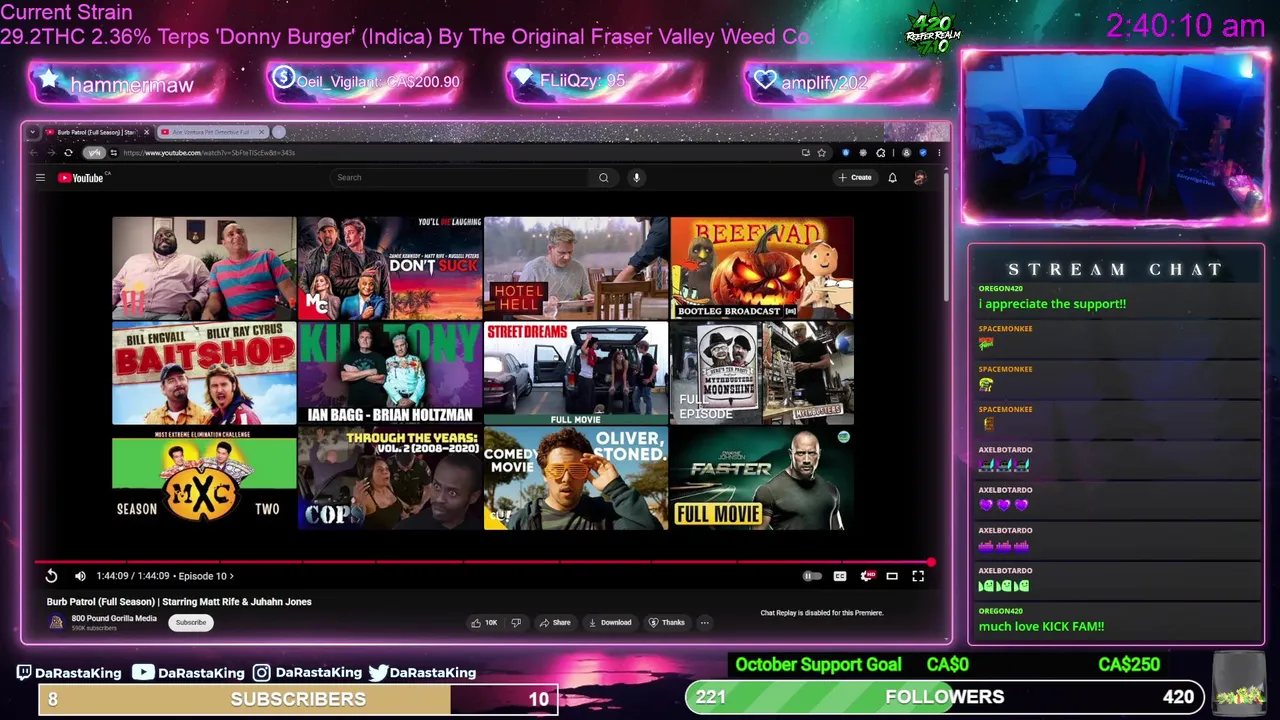Play the Hotel Hell suggested video
This screenshot has width=1280, height=720.
(x=576, y=268)
